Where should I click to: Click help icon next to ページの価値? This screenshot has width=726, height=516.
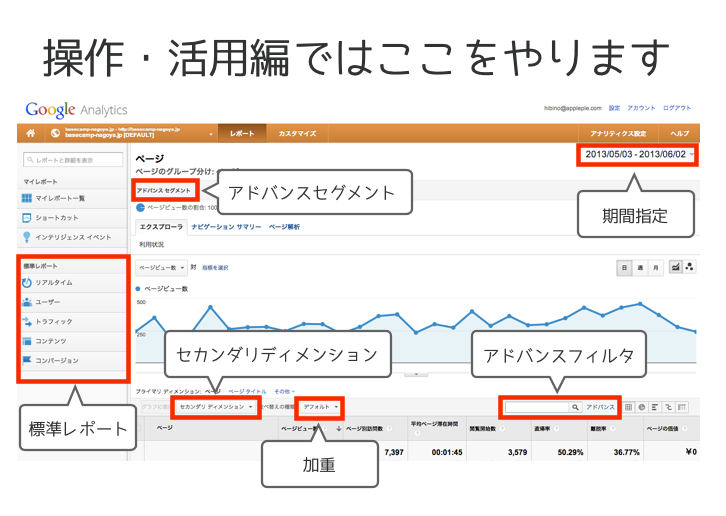(684, 428)
